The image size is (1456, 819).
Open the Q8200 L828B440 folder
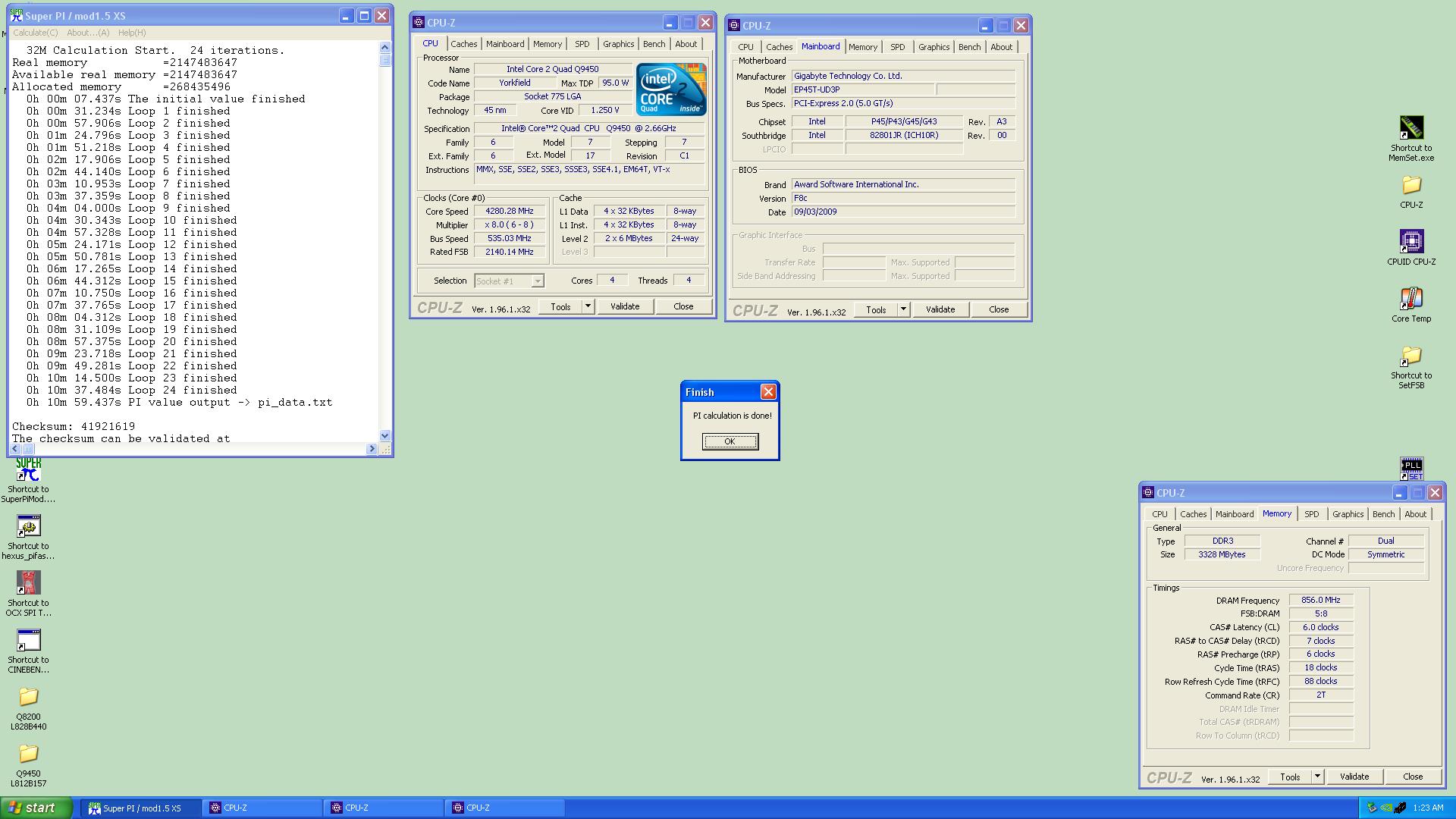(28, 697)
